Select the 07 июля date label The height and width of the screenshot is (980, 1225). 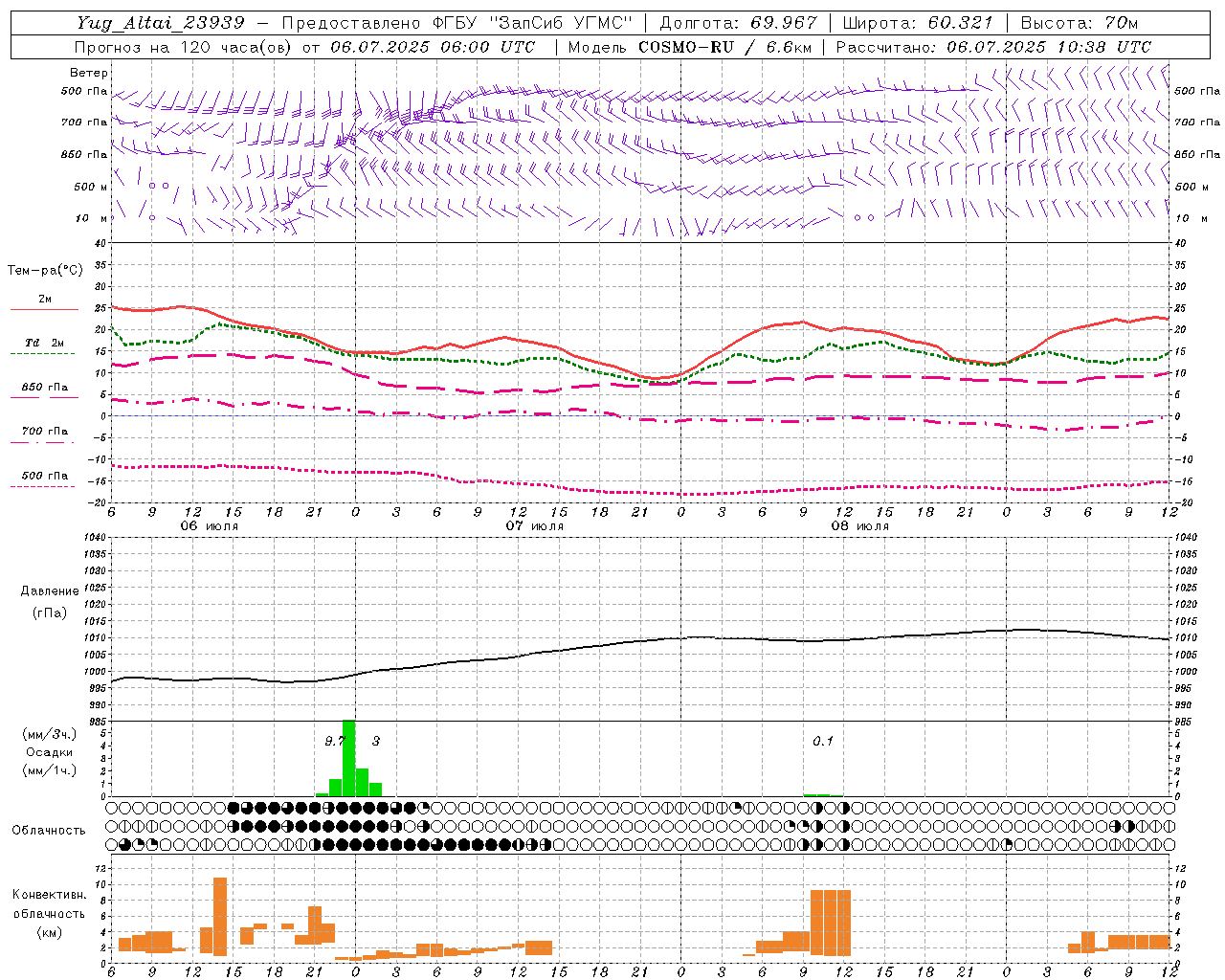point(535,526)
